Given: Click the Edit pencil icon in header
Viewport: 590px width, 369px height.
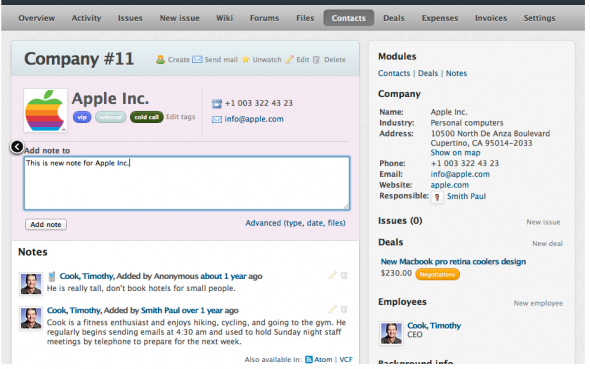Looking at the screenshot, I should (x=289, y=59).
